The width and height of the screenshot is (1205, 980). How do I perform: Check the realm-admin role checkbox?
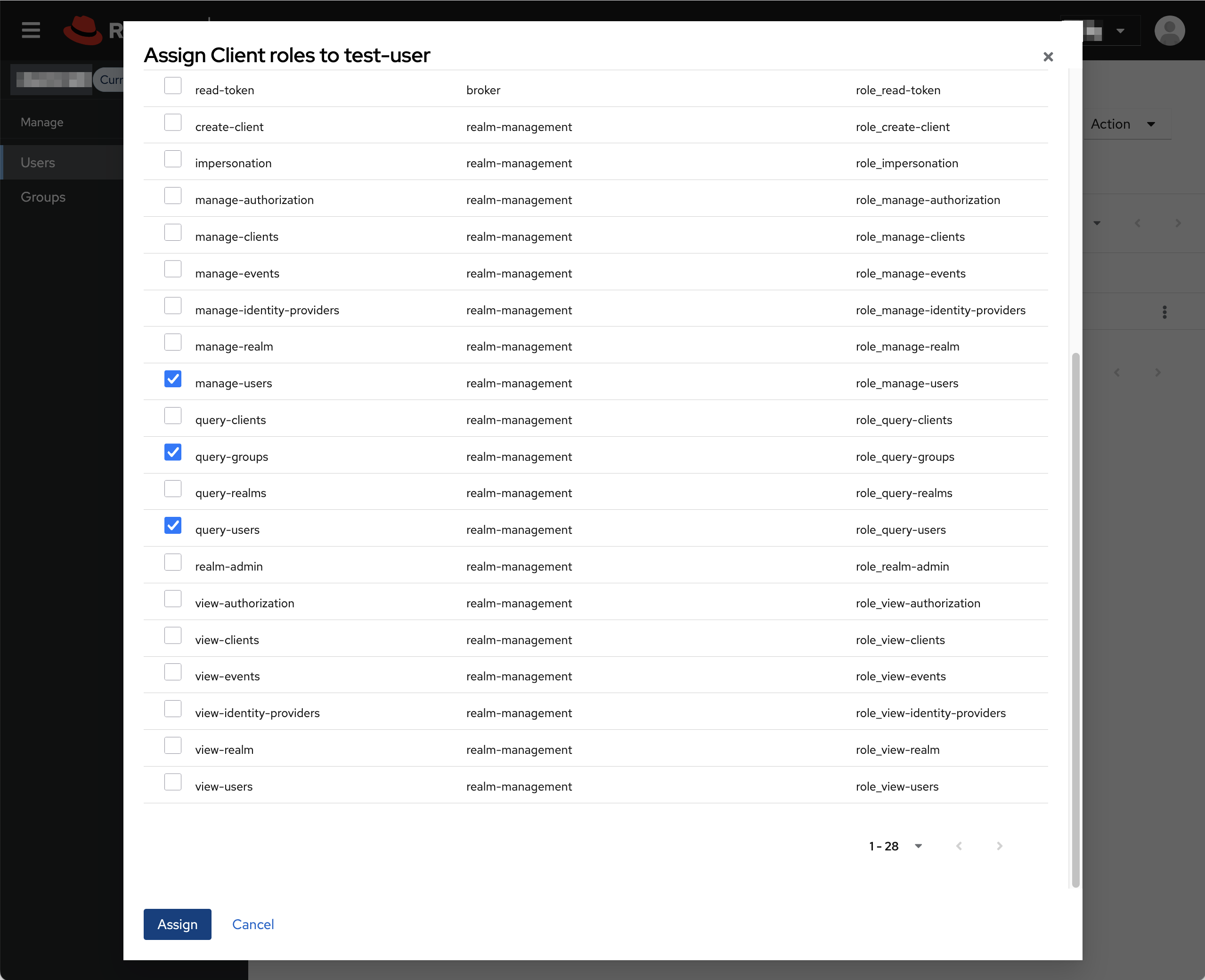pos(173,562)
